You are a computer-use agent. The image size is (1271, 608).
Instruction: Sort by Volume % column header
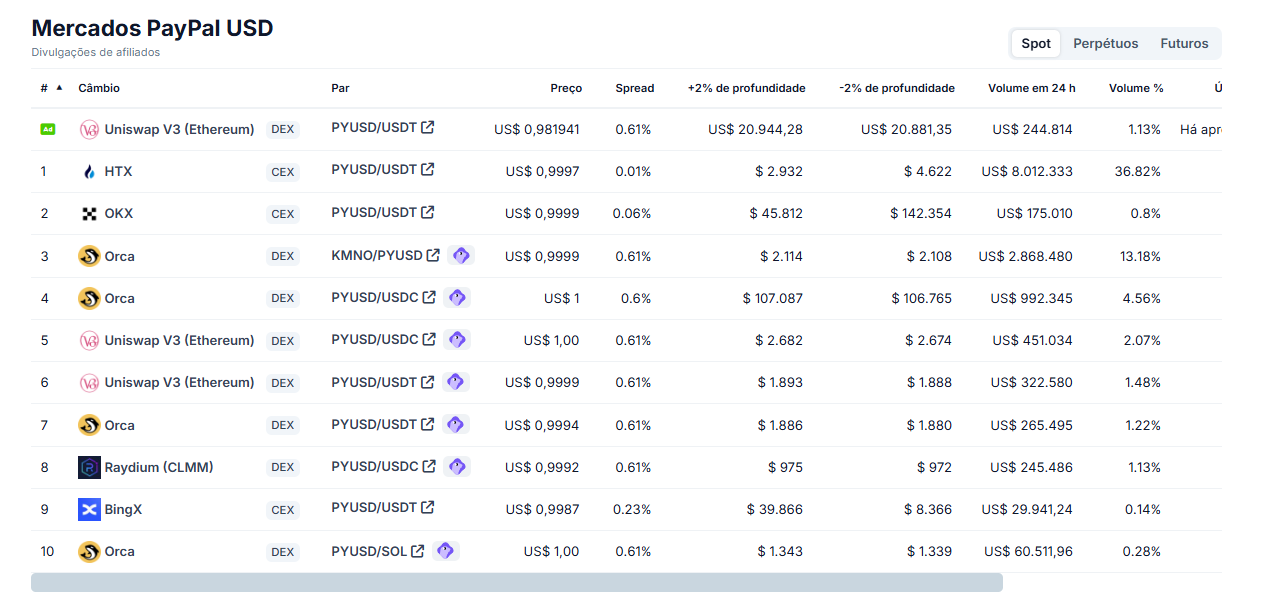tap(1136, 88)
